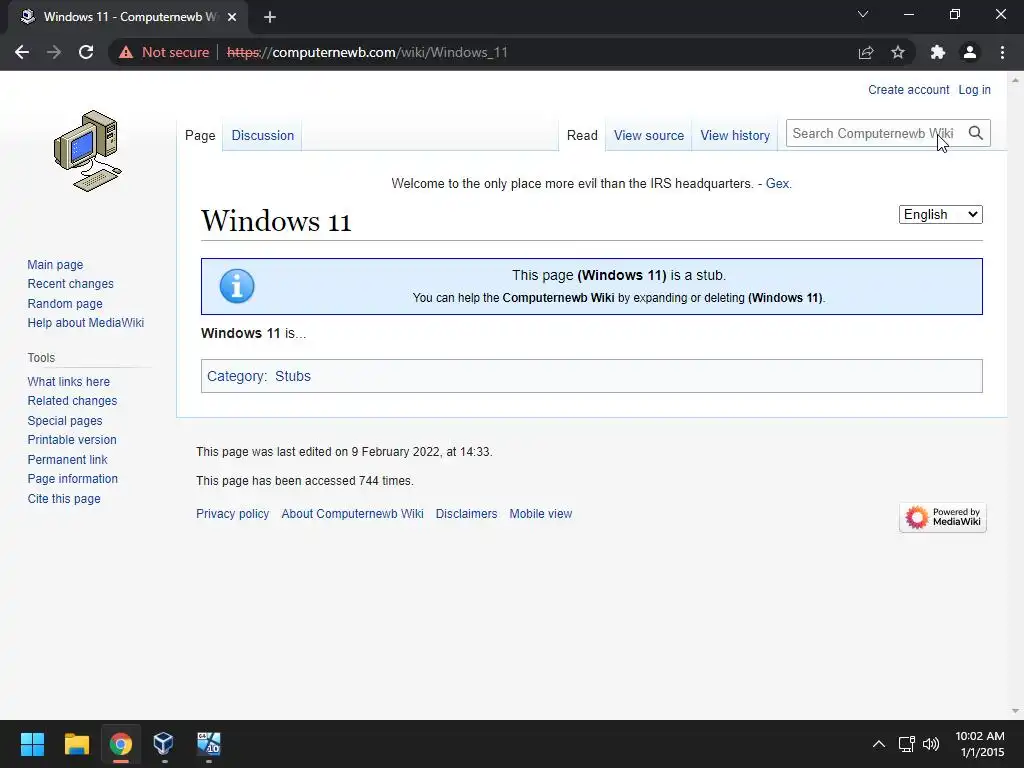Open the View history tab
The width and height of the screenshot is (1024, 768).
[x=735, y=135]
